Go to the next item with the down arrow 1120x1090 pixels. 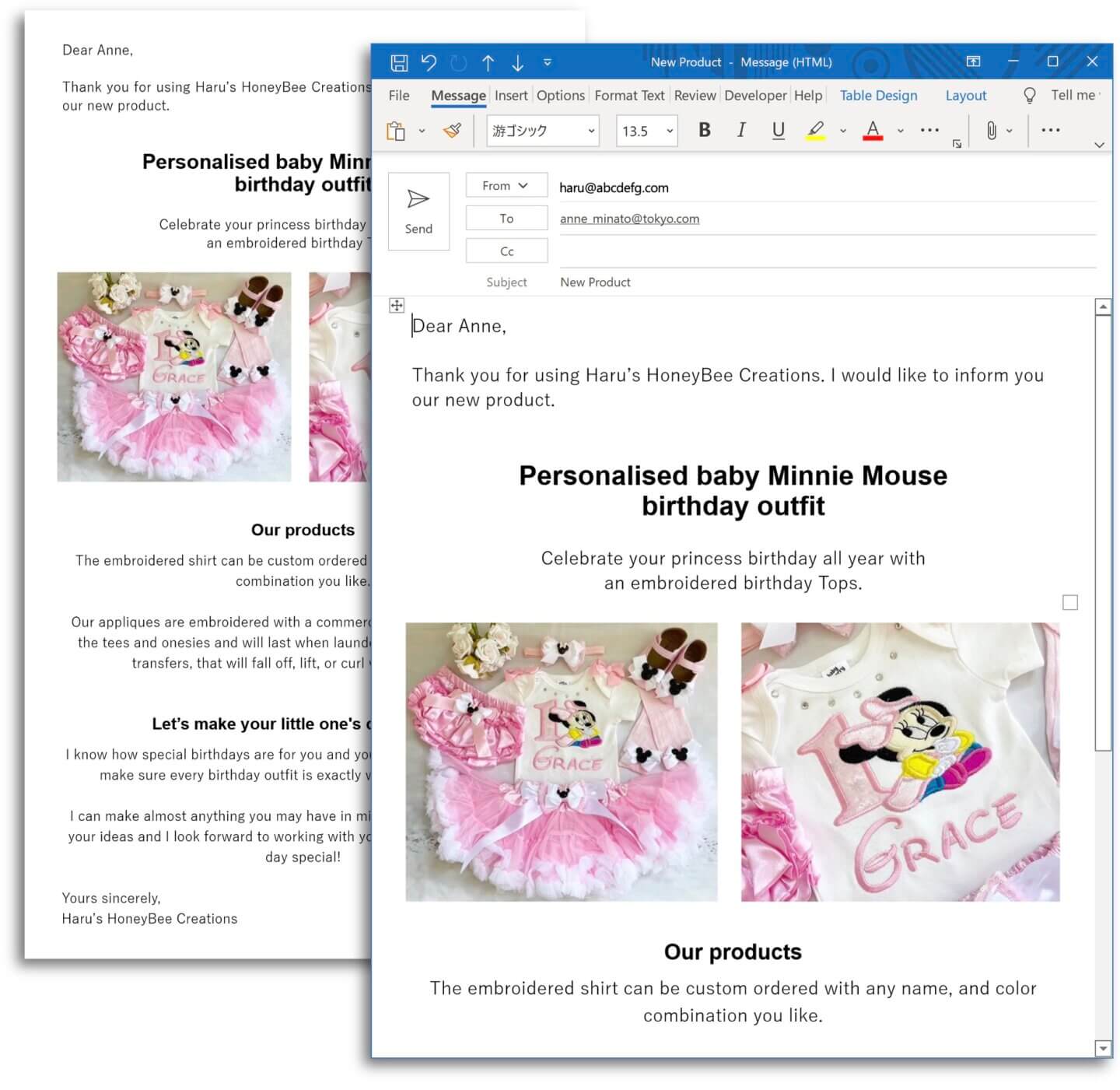coord(517,62)
